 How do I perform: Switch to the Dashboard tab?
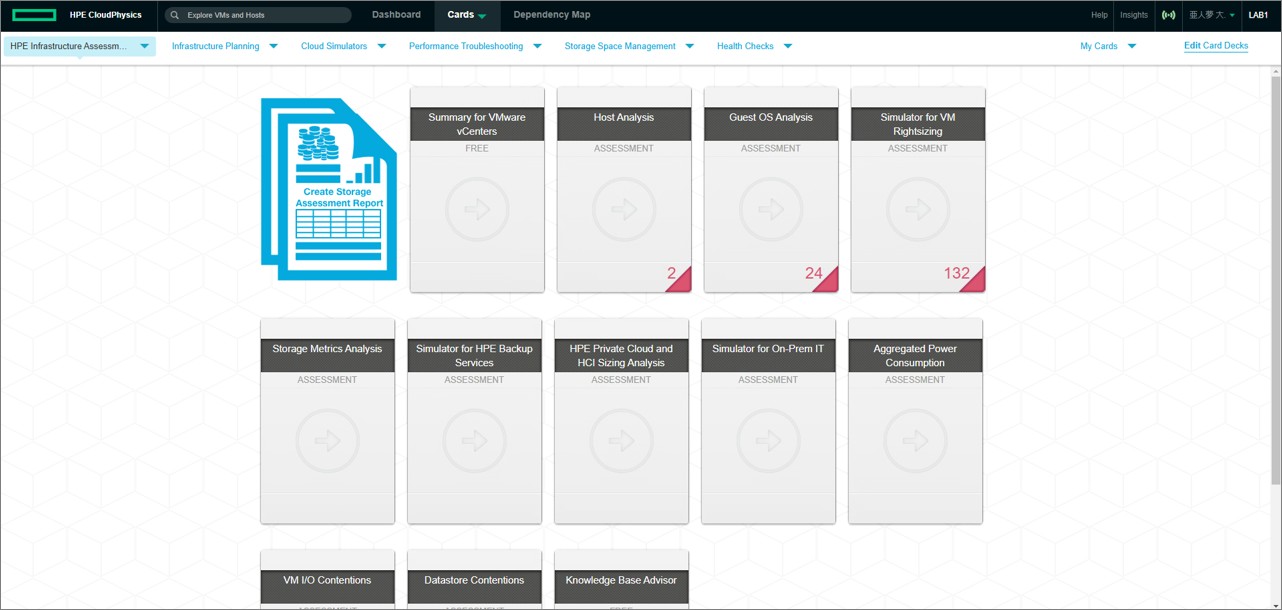[396, 15]
